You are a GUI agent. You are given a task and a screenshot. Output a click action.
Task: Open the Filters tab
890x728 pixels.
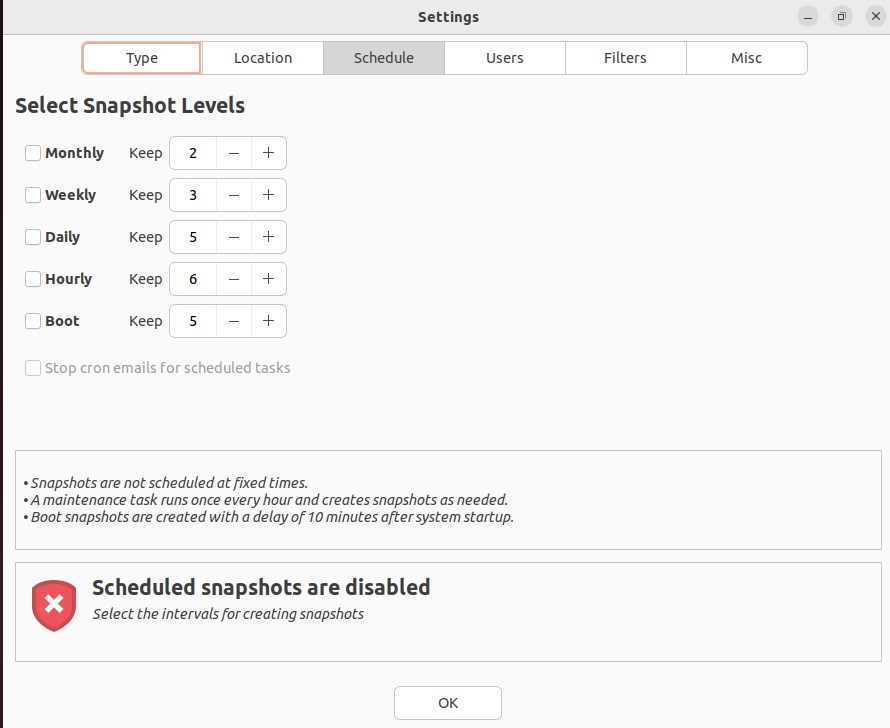(x=625, y=58)
